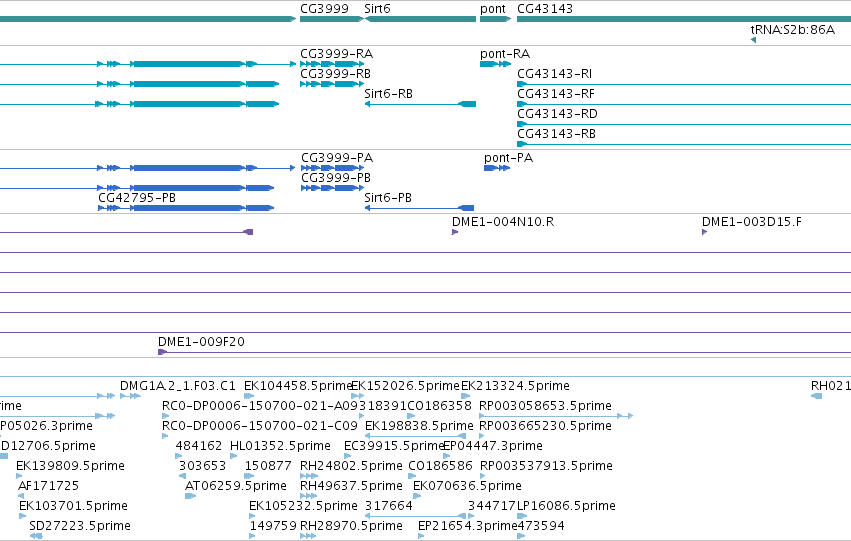Select the Sirt6 gene label
Image resolution: width=851 pixels, height=541 pixels.
(377, 9)
